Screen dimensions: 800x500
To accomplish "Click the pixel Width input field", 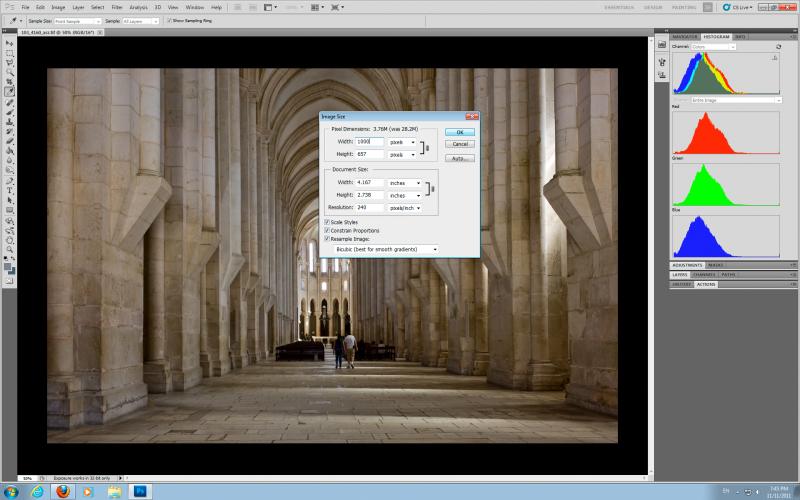I will point(370,142).
